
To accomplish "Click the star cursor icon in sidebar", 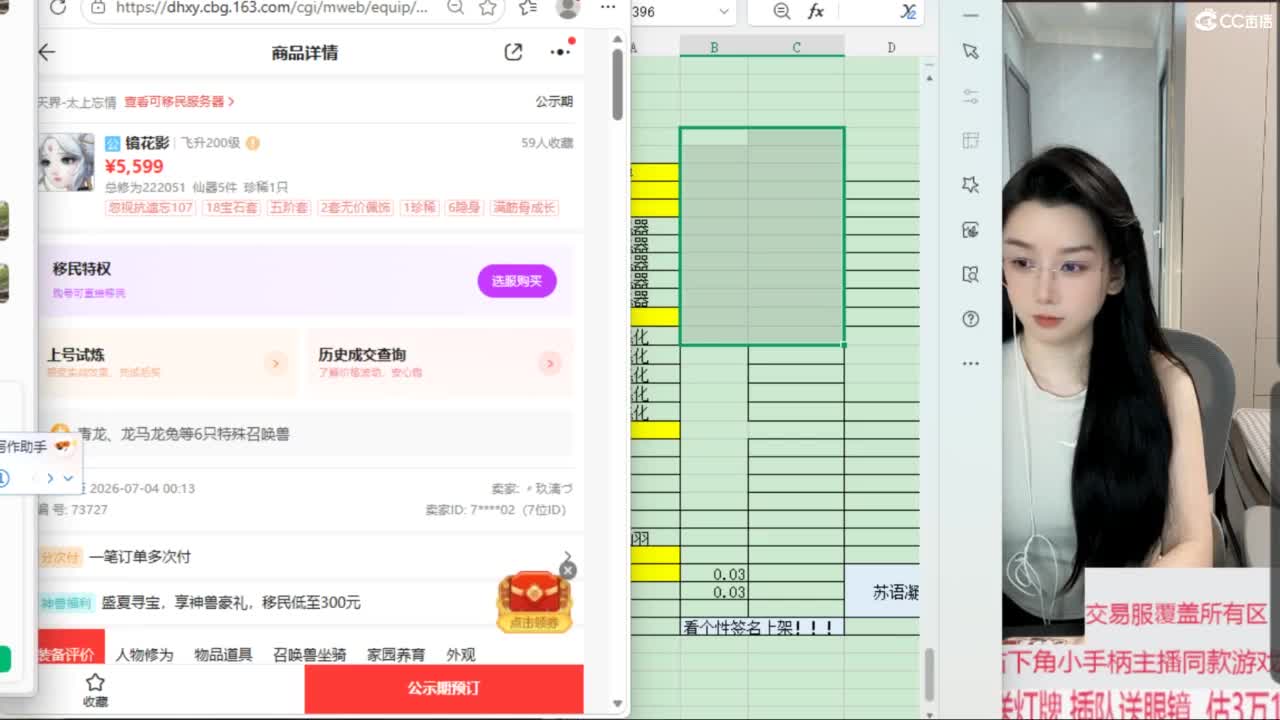I will [x=970, y=185].
